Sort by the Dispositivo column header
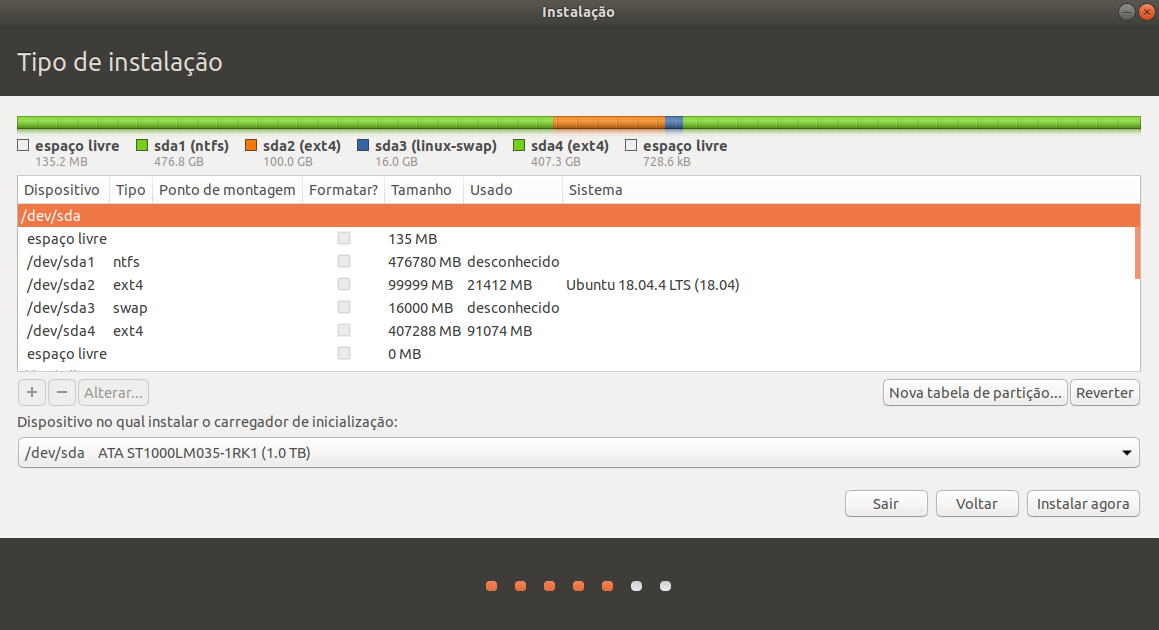 coord(62,190)
